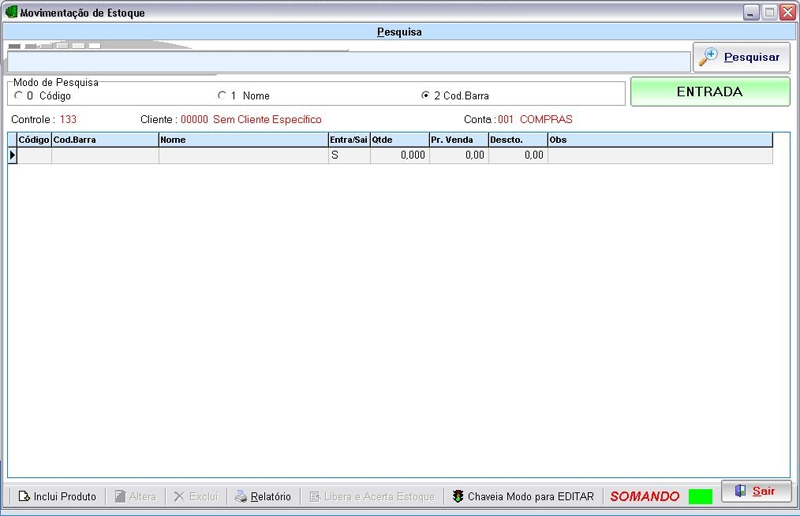Maximize the Movimentação de Estoque window
The image size is (800, 516).
coord(769,12)
